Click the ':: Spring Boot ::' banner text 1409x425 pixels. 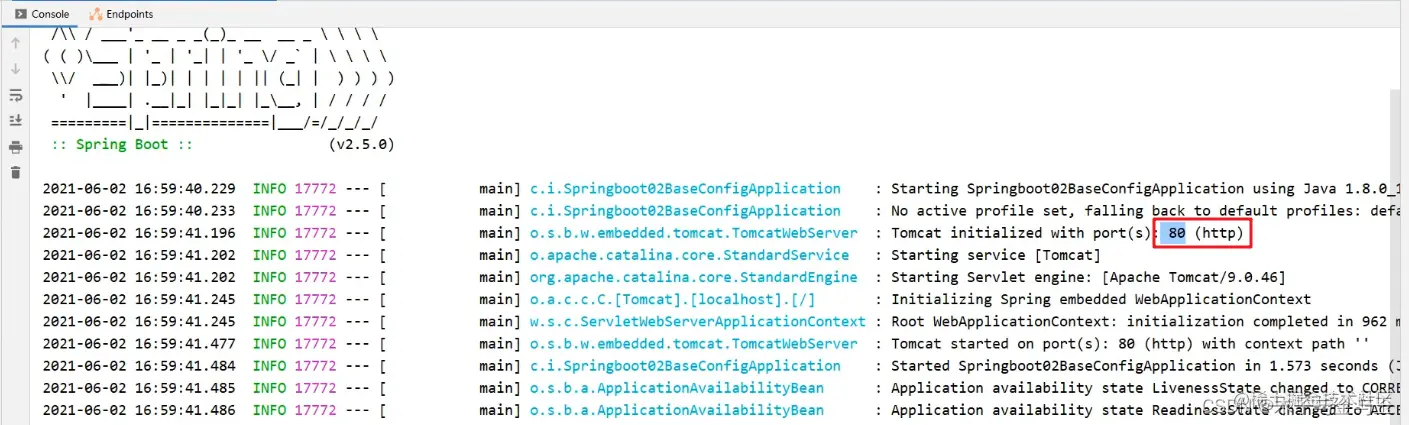(x=123, y=144)
